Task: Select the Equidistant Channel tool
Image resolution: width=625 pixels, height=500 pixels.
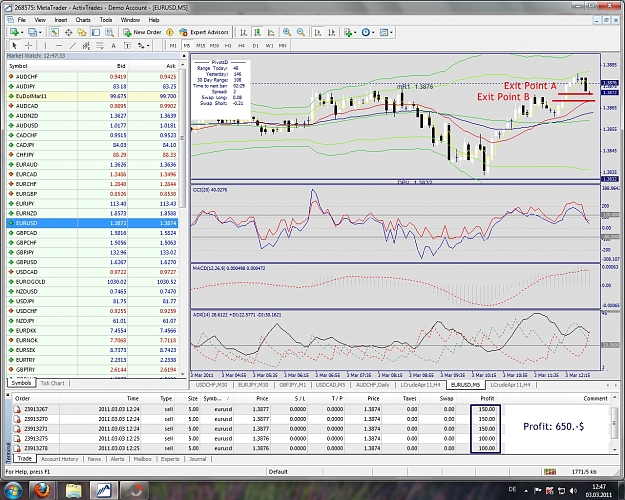Action: point(86,45)
